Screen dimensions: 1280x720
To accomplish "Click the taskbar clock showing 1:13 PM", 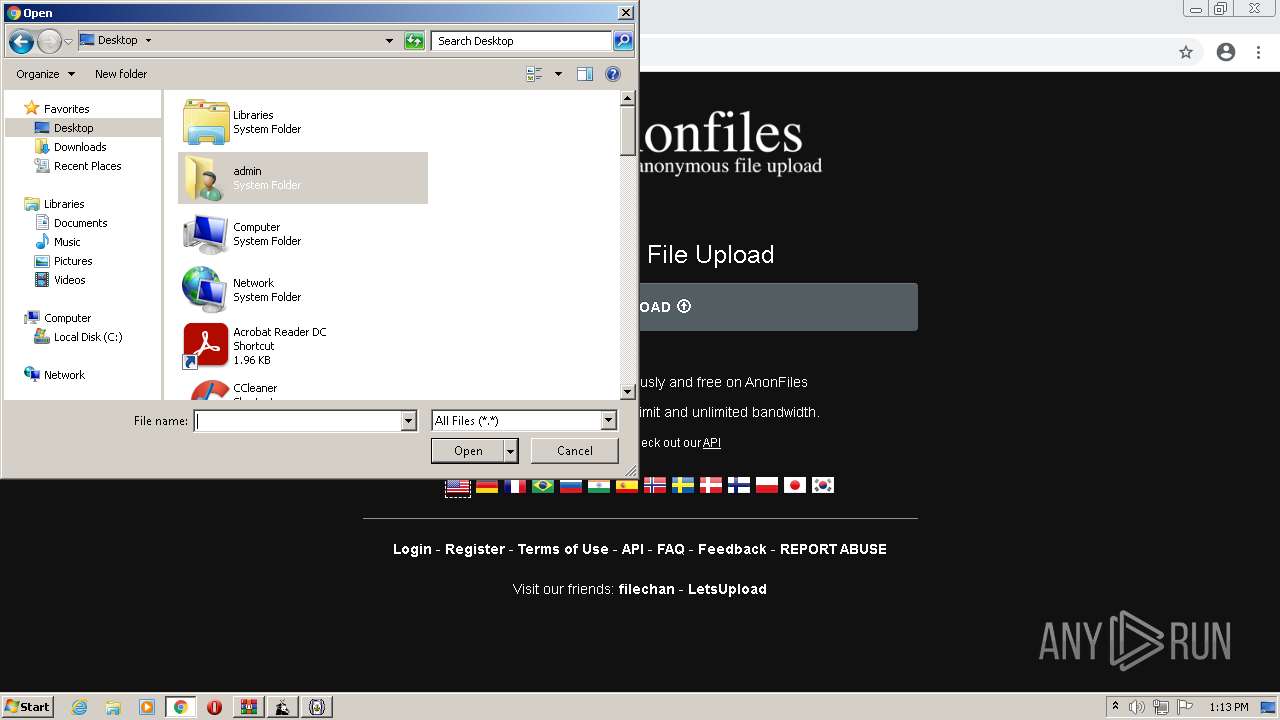I will (x=1228, y=707).
